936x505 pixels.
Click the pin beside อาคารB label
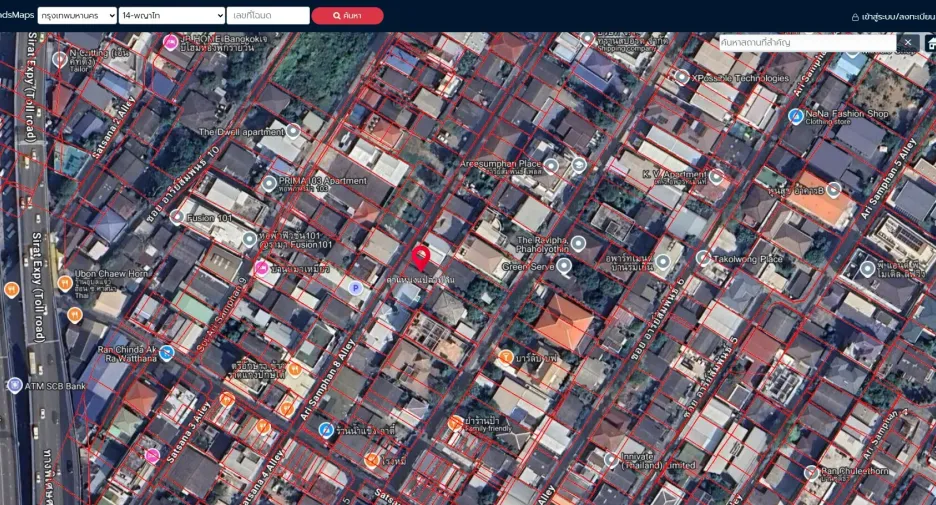coord(833,190)
